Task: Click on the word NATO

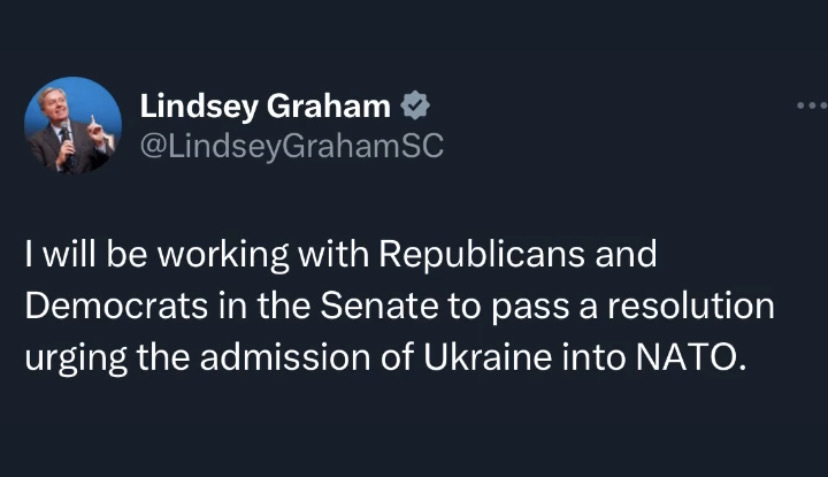Action: coord(691,358)
